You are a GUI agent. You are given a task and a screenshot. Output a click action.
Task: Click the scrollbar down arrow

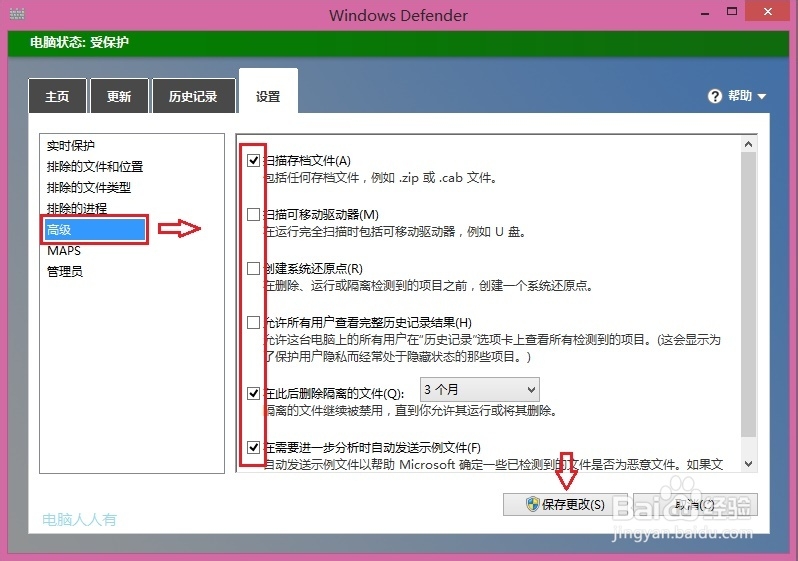748,464
